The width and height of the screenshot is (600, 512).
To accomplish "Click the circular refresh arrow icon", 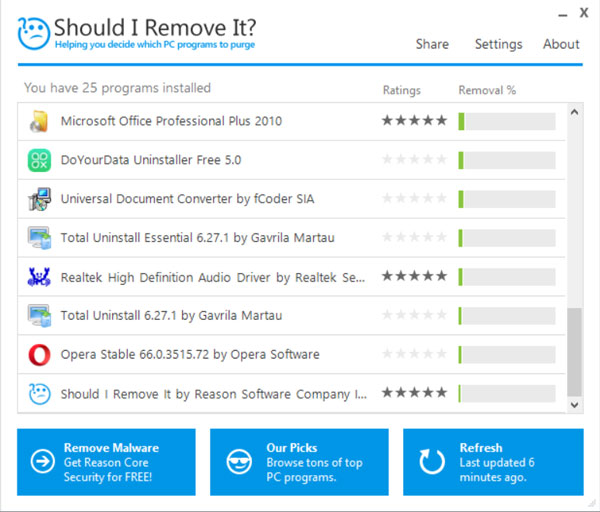I will coord(432,461).
